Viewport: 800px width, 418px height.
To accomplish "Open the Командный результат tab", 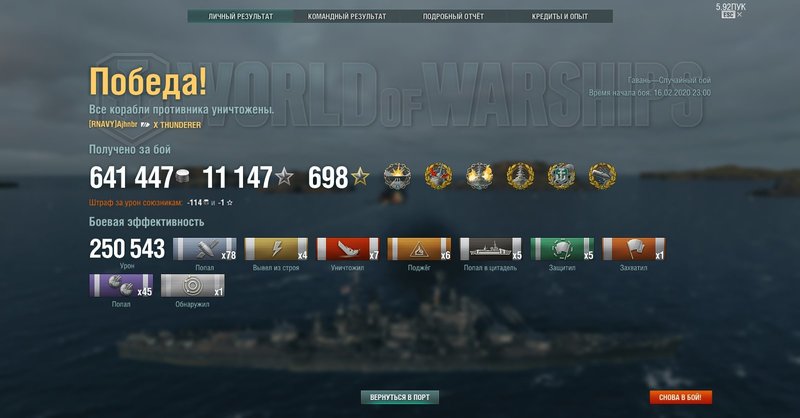I will [347, 16].
